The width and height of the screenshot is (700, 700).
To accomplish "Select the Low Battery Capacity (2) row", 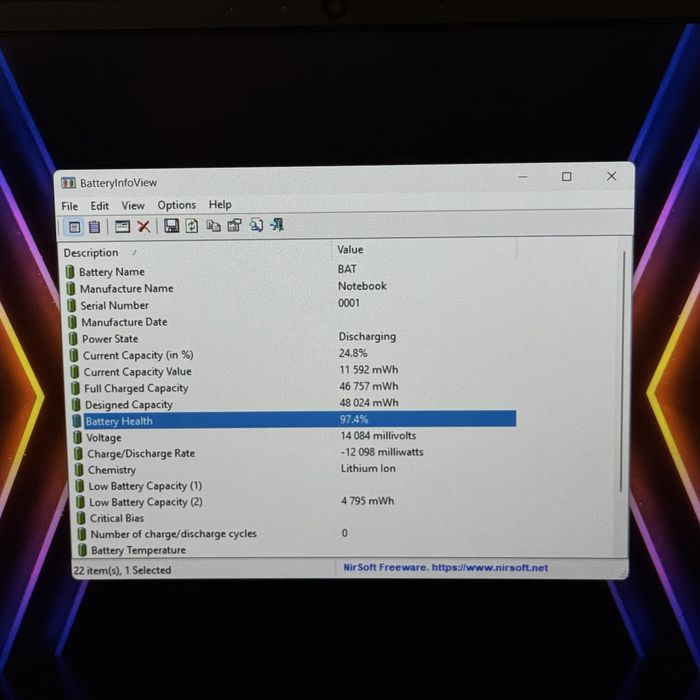I will [296, 502].
